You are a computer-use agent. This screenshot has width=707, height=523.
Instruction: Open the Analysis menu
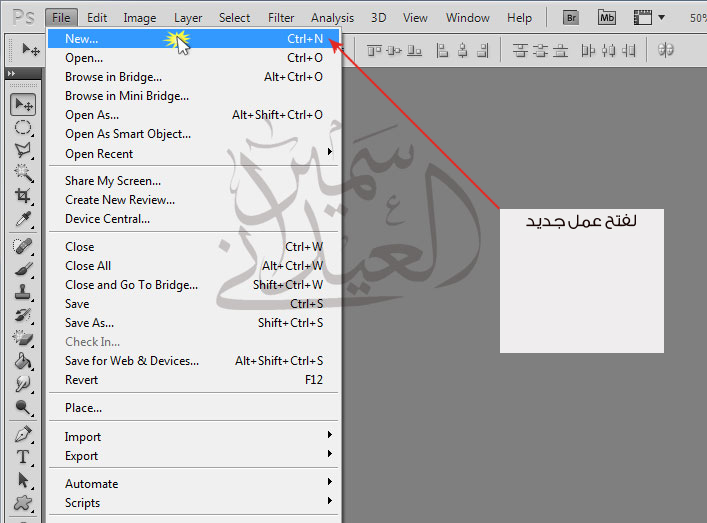(x=332, y=18)
